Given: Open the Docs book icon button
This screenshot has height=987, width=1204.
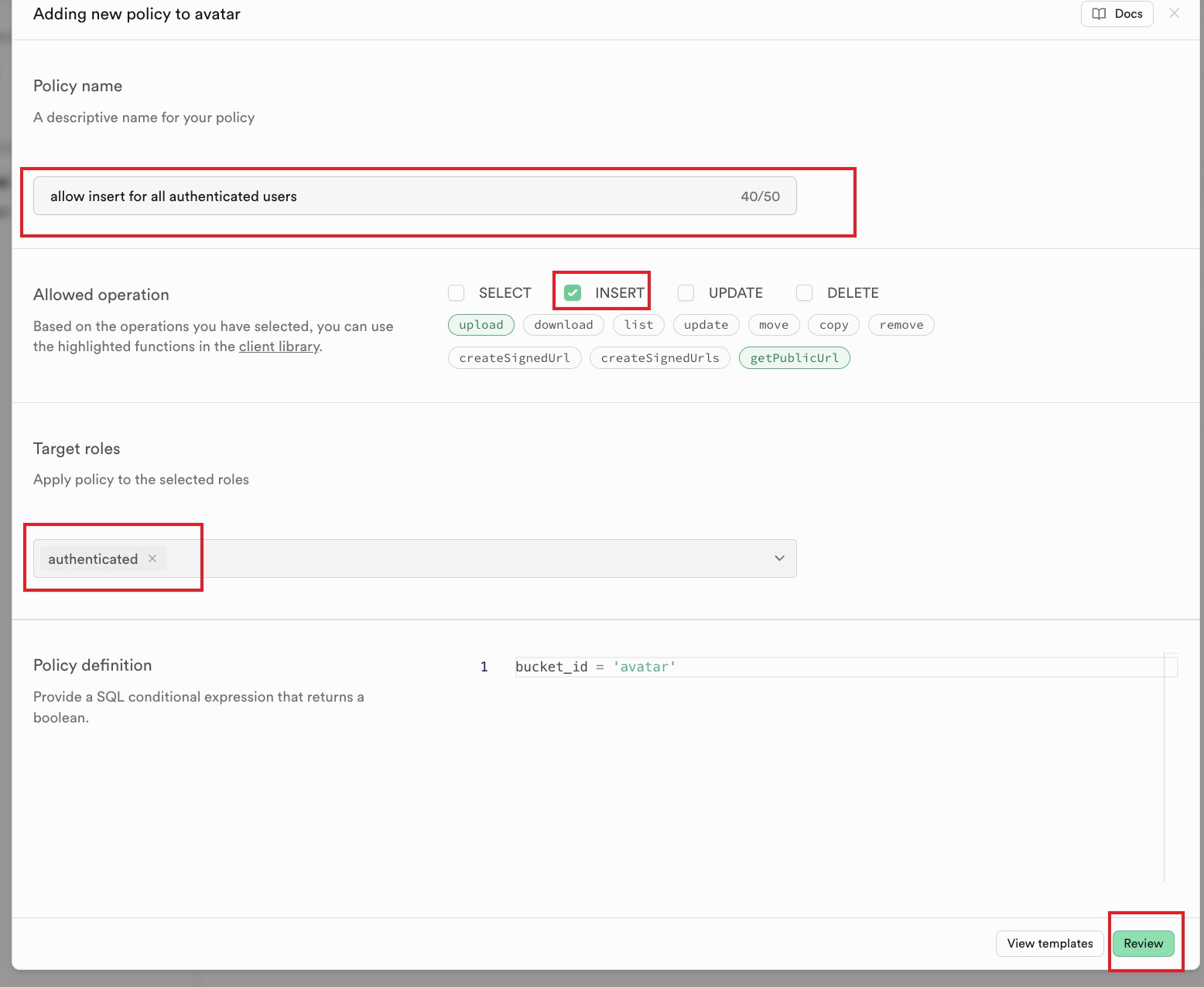Looking at the screenshot, I should pos(1117,14).
